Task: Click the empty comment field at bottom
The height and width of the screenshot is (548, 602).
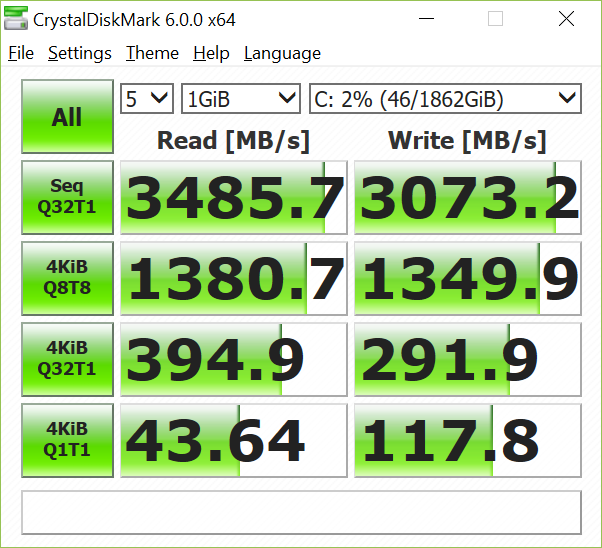Action: click(x=301, y=512)
